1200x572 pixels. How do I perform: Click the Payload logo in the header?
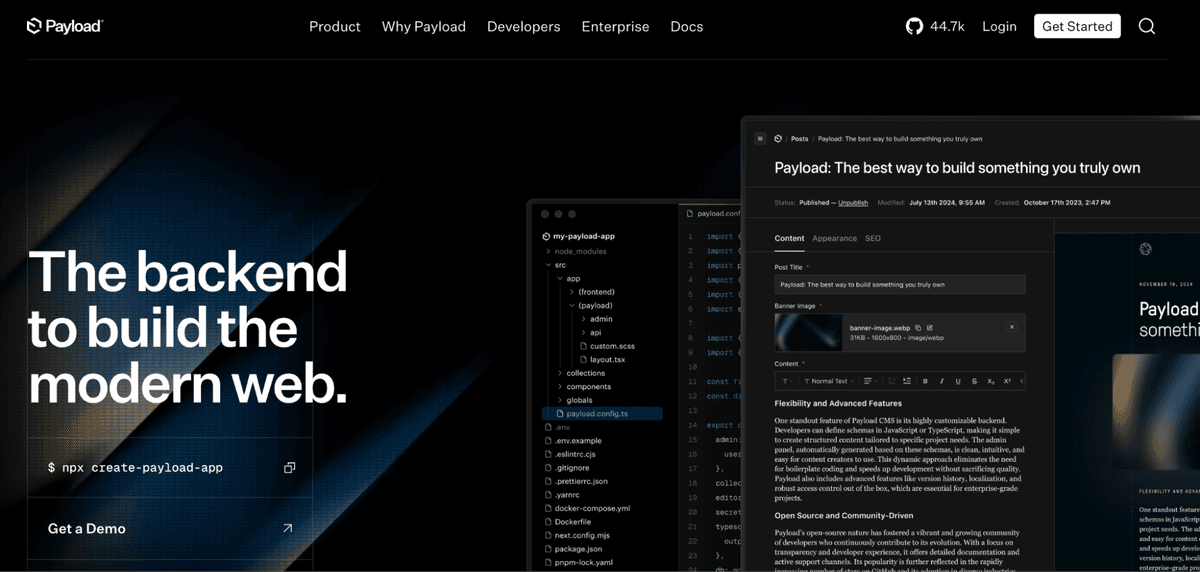(65, 26)
